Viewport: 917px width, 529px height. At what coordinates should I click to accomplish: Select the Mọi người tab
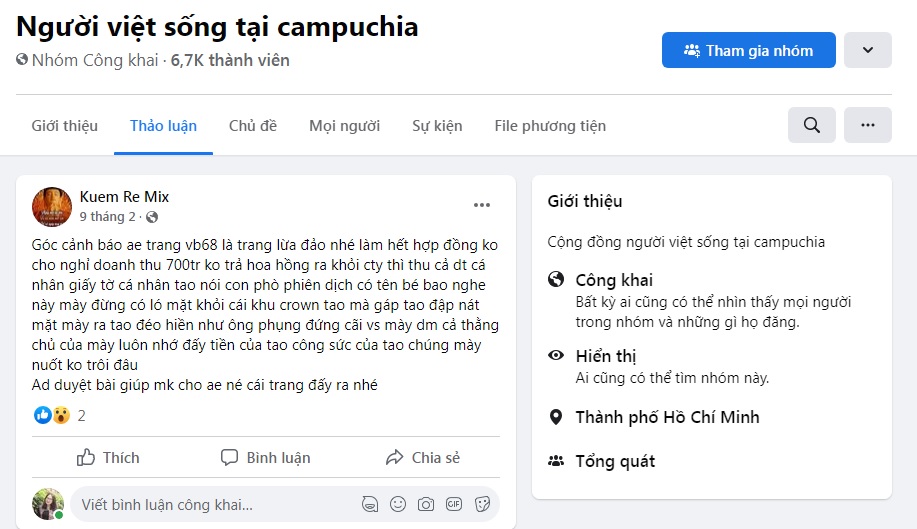tap(344, 126)
